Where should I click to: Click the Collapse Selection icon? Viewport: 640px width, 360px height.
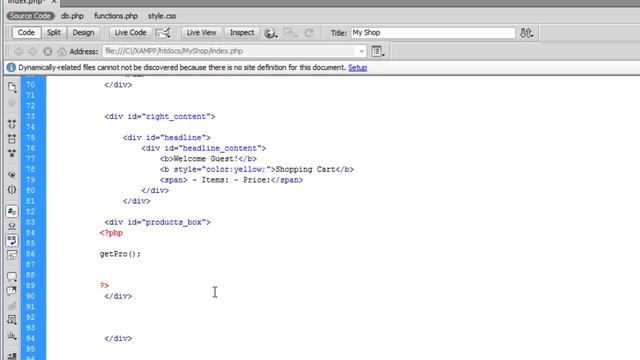(12, 139)
